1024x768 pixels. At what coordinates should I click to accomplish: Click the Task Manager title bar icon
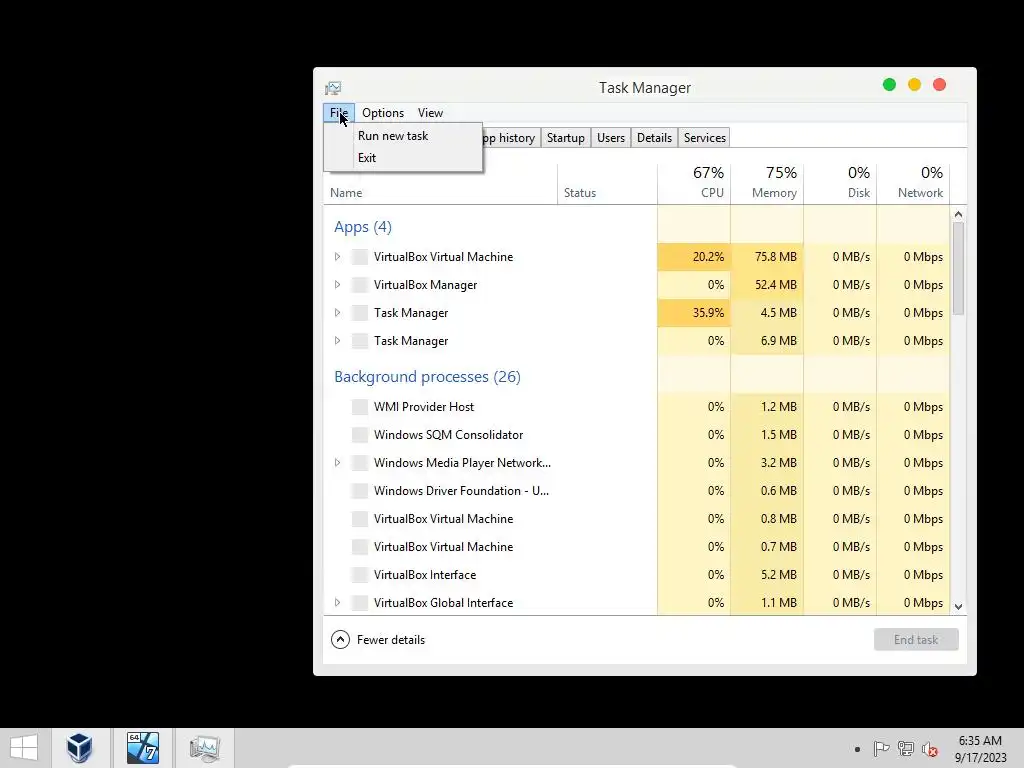[333, 88]
